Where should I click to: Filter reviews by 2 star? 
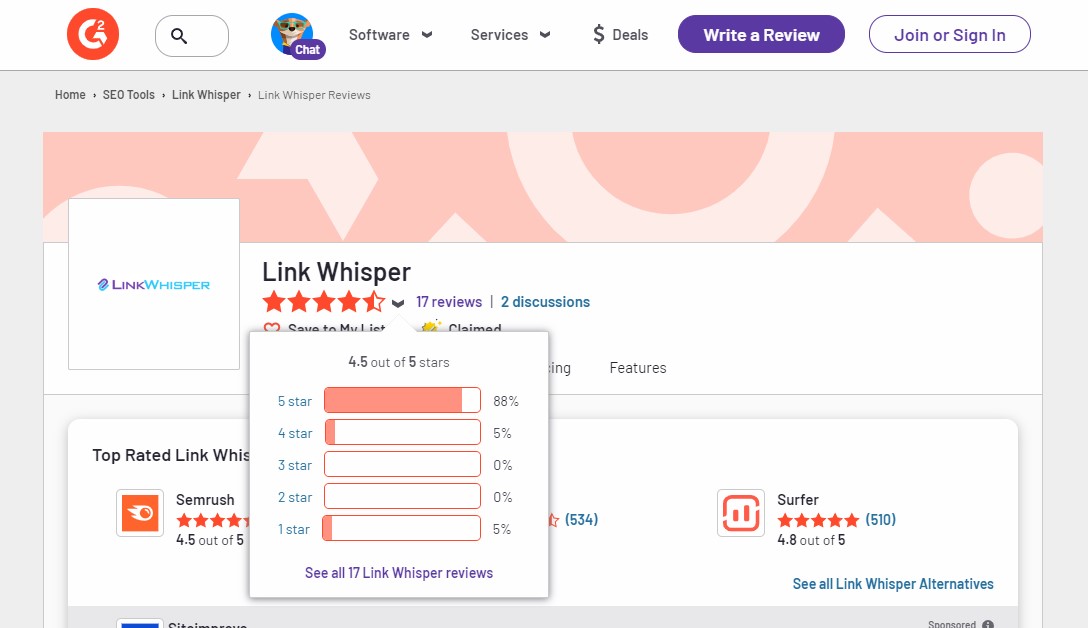point(295,497)
